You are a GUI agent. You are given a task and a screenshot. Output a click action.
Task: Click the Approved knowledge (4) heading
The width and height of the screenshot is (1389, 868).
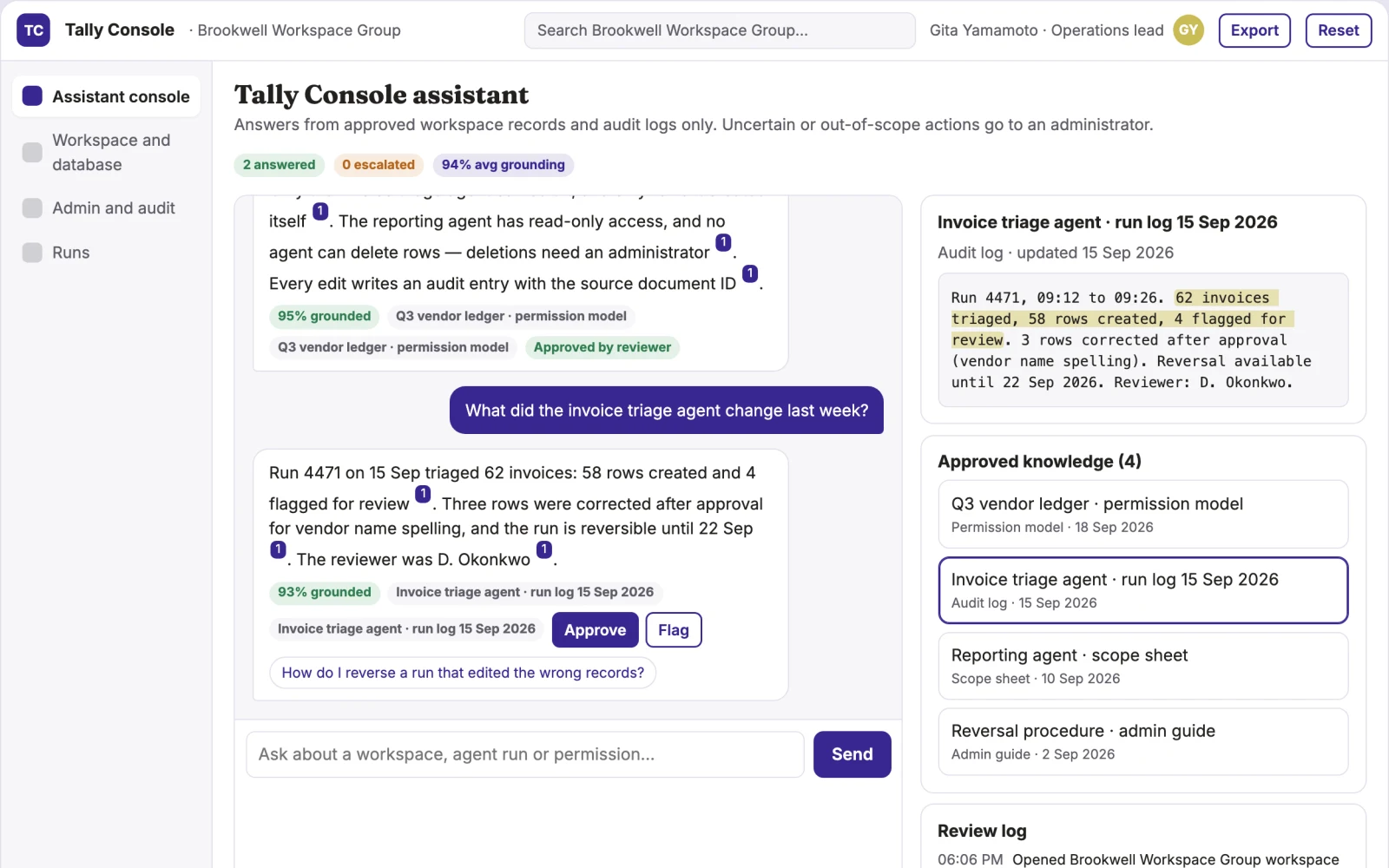pos(1039,461)
